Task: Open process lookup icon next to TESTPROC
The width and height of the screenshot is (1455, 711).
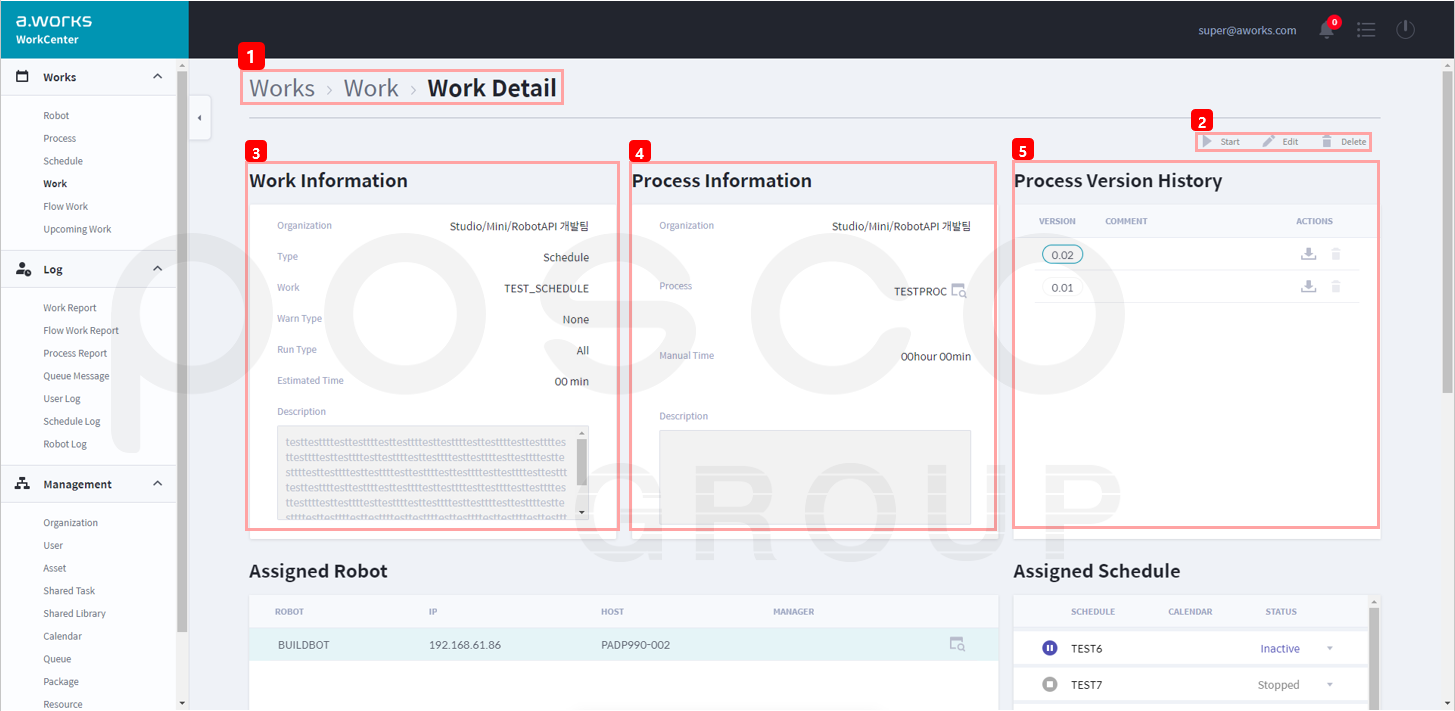Action: [x=959, y=291]
